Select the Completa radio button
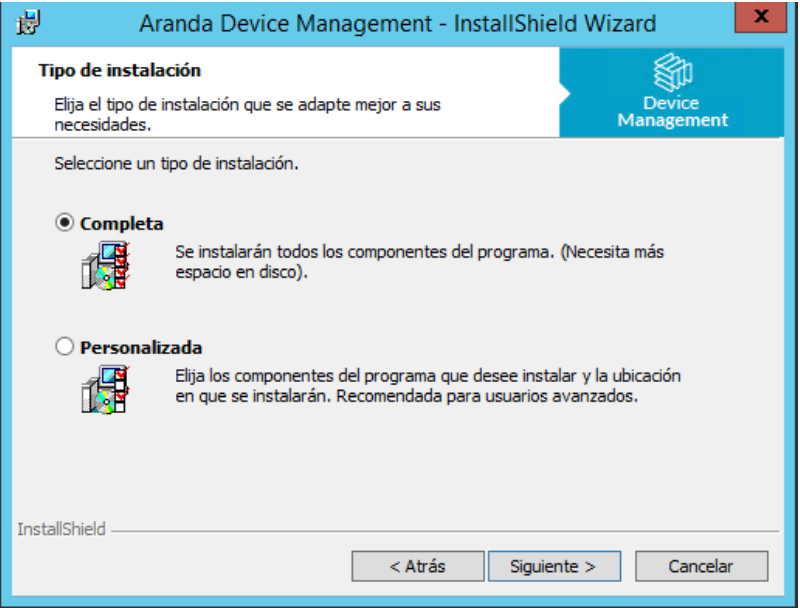Viewport: 800px width, 608px height. click(64, 223)
